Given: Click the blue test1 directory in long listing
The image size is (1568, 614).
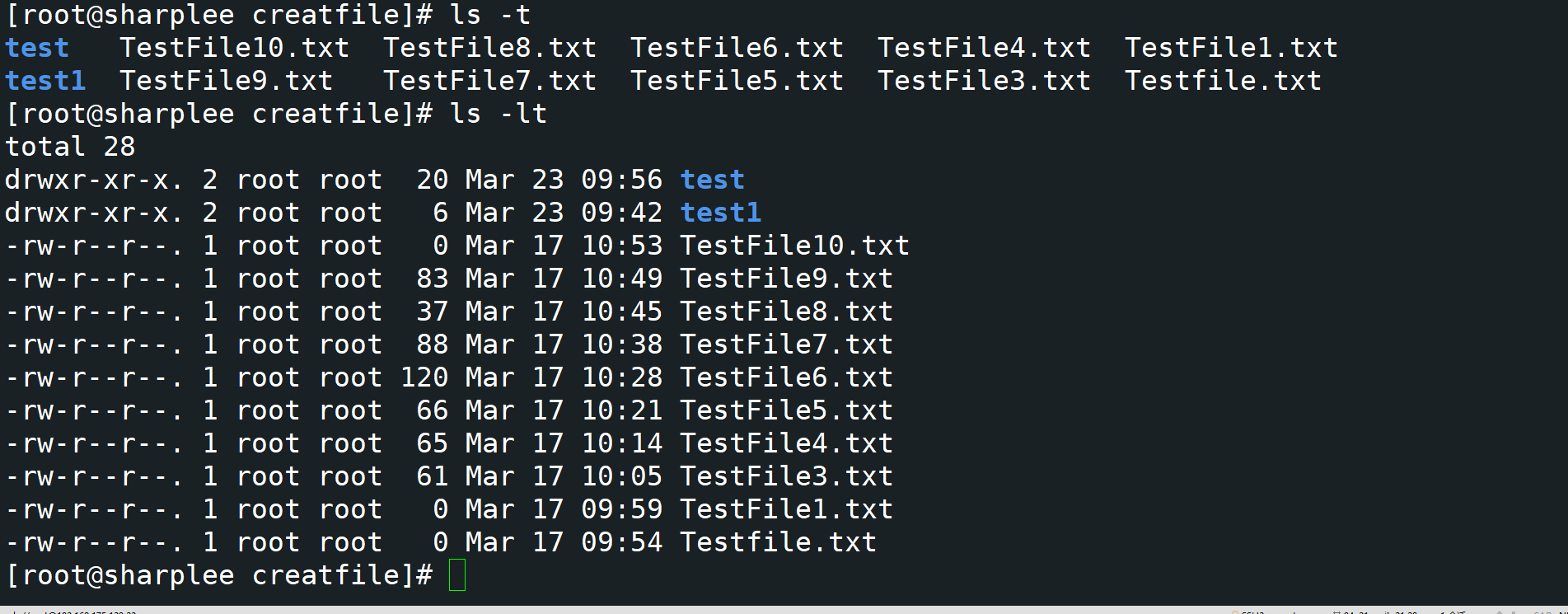Looking at the screenshot, I should point(720,213).
